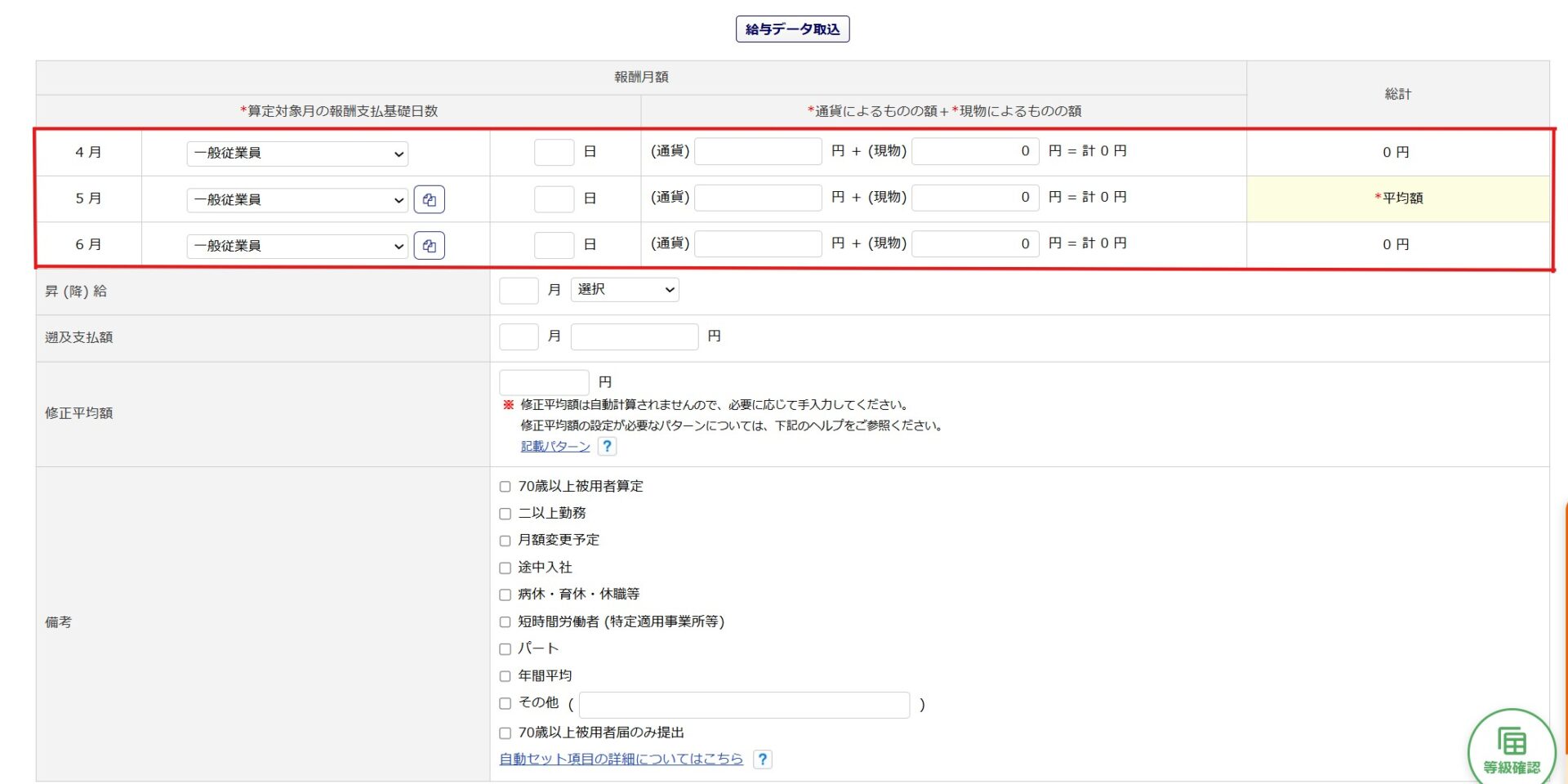Click 5月 days input field
The width and height of the screenshot is (1568, 784).
pos(554,199)
